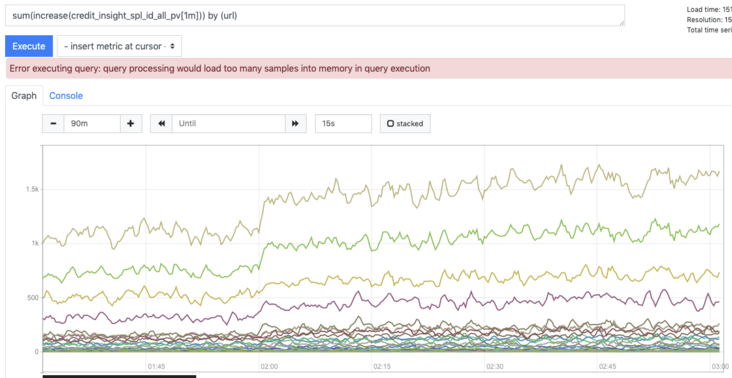Click the minus icon to decrease the range
The width and height of the screenshot is (732, 378).
click(x=53, y=124)
